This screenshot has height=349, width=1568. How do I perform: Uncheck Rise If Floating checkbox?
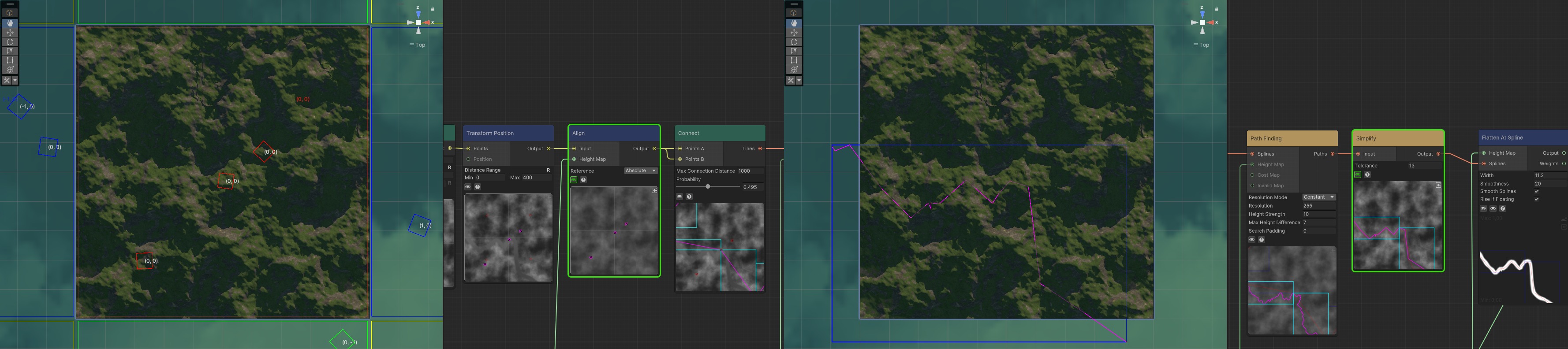tap(1536, 200)
